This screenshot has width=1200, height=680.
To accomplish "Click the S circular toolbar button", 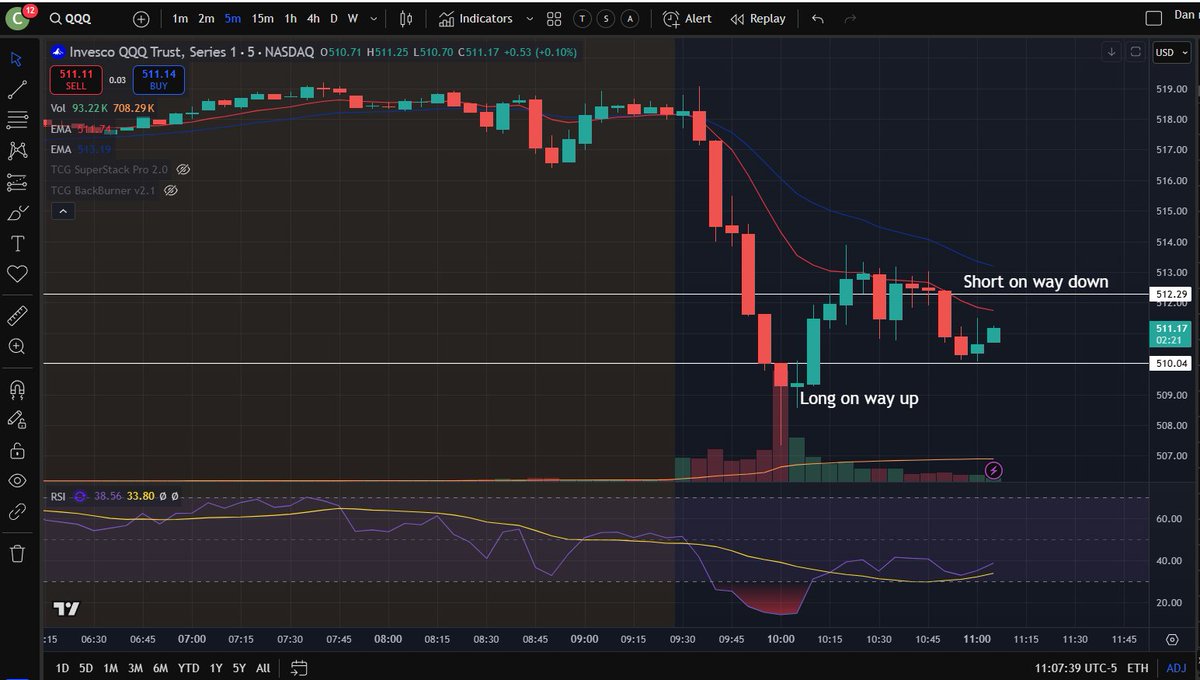I will 606,19.
